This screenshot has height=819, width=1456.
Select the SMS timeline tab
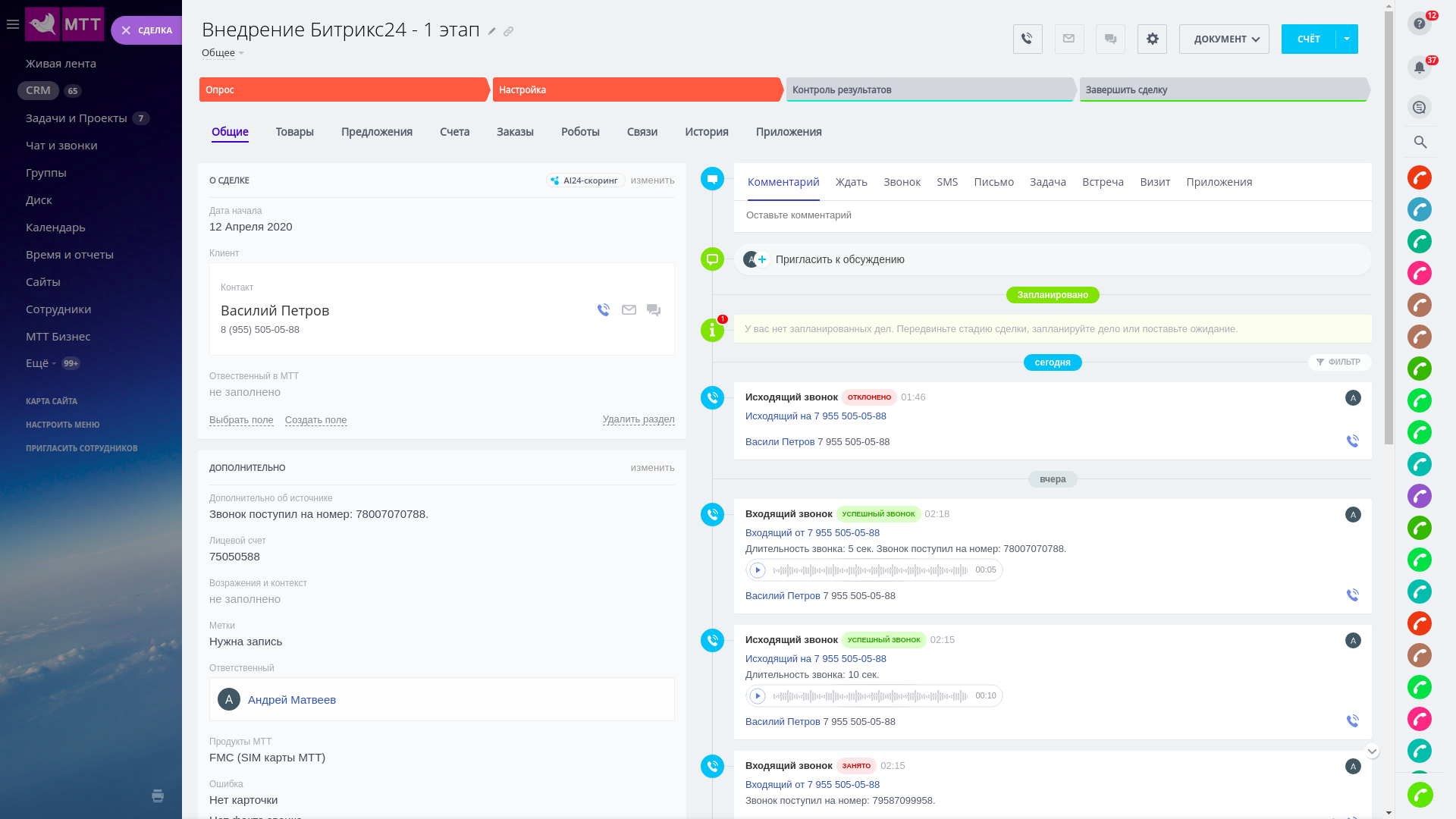coord(947,182)
